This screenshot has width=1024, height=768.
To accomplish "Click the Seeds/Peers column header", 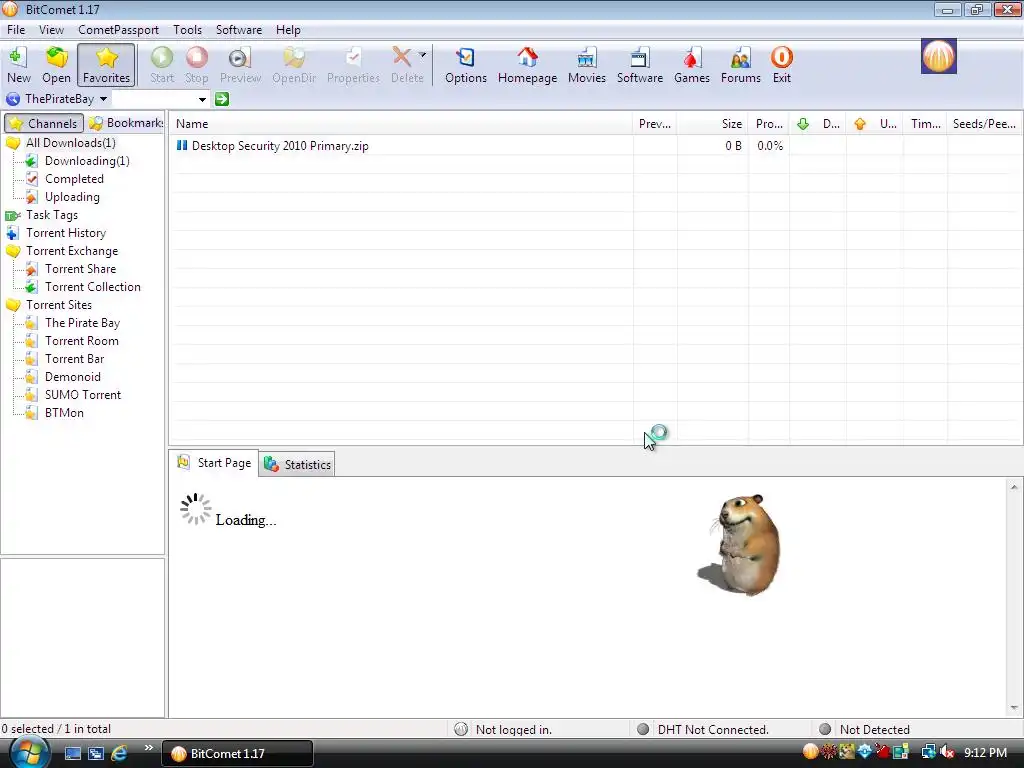I will tap(984, 123).
